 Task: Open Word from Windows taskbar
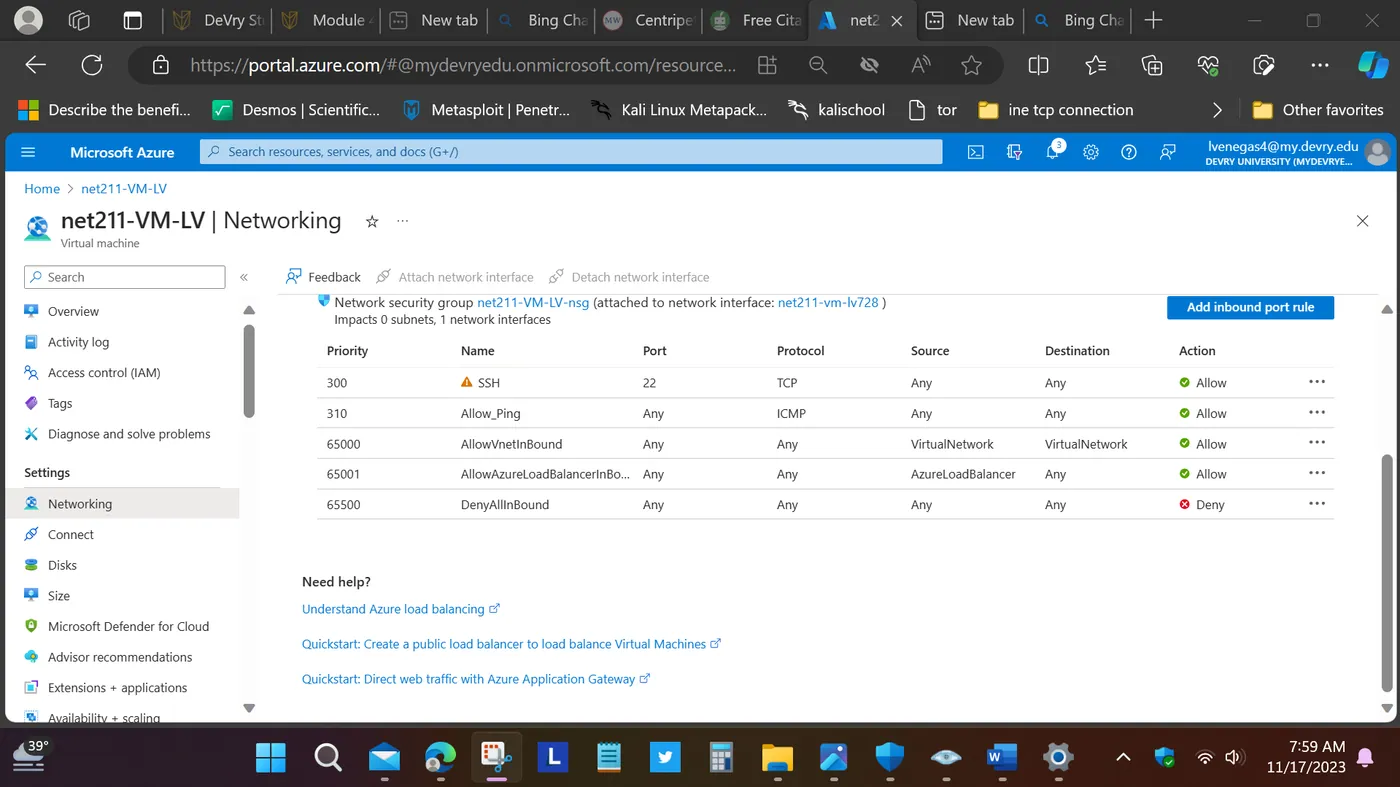[1001, 757]
